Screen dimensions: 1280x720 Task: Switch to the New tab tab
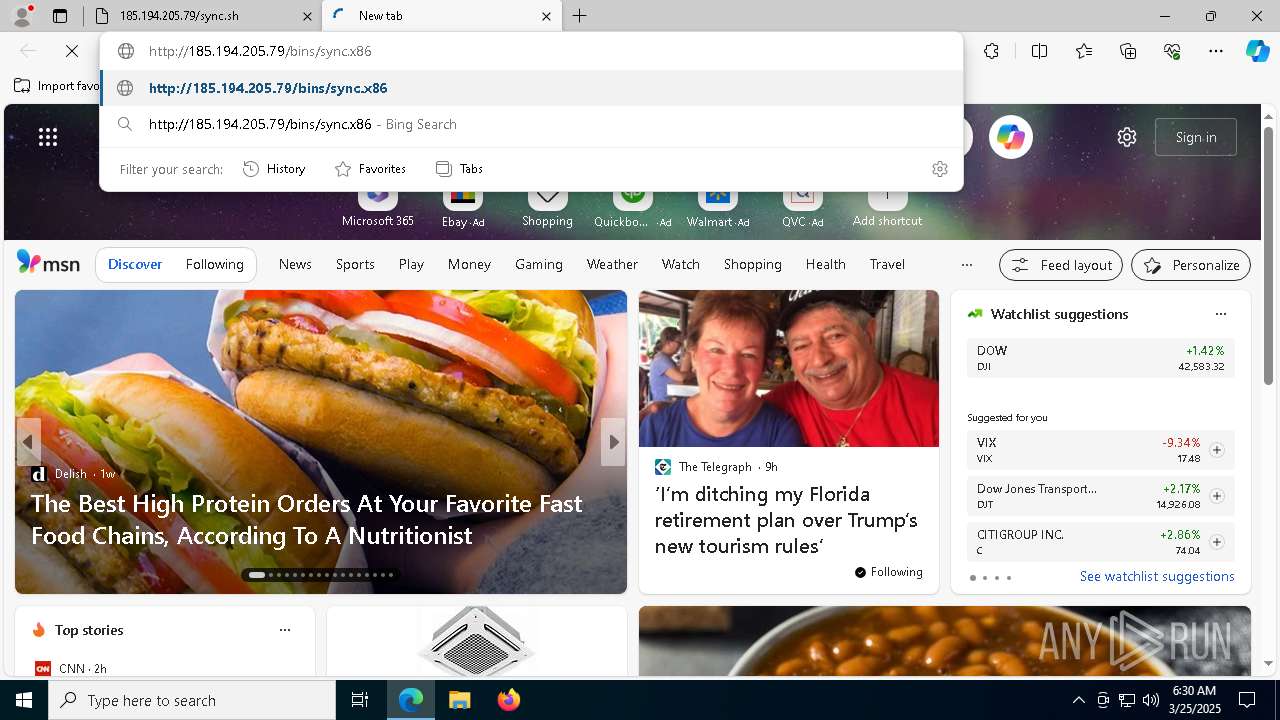[441, 16]
